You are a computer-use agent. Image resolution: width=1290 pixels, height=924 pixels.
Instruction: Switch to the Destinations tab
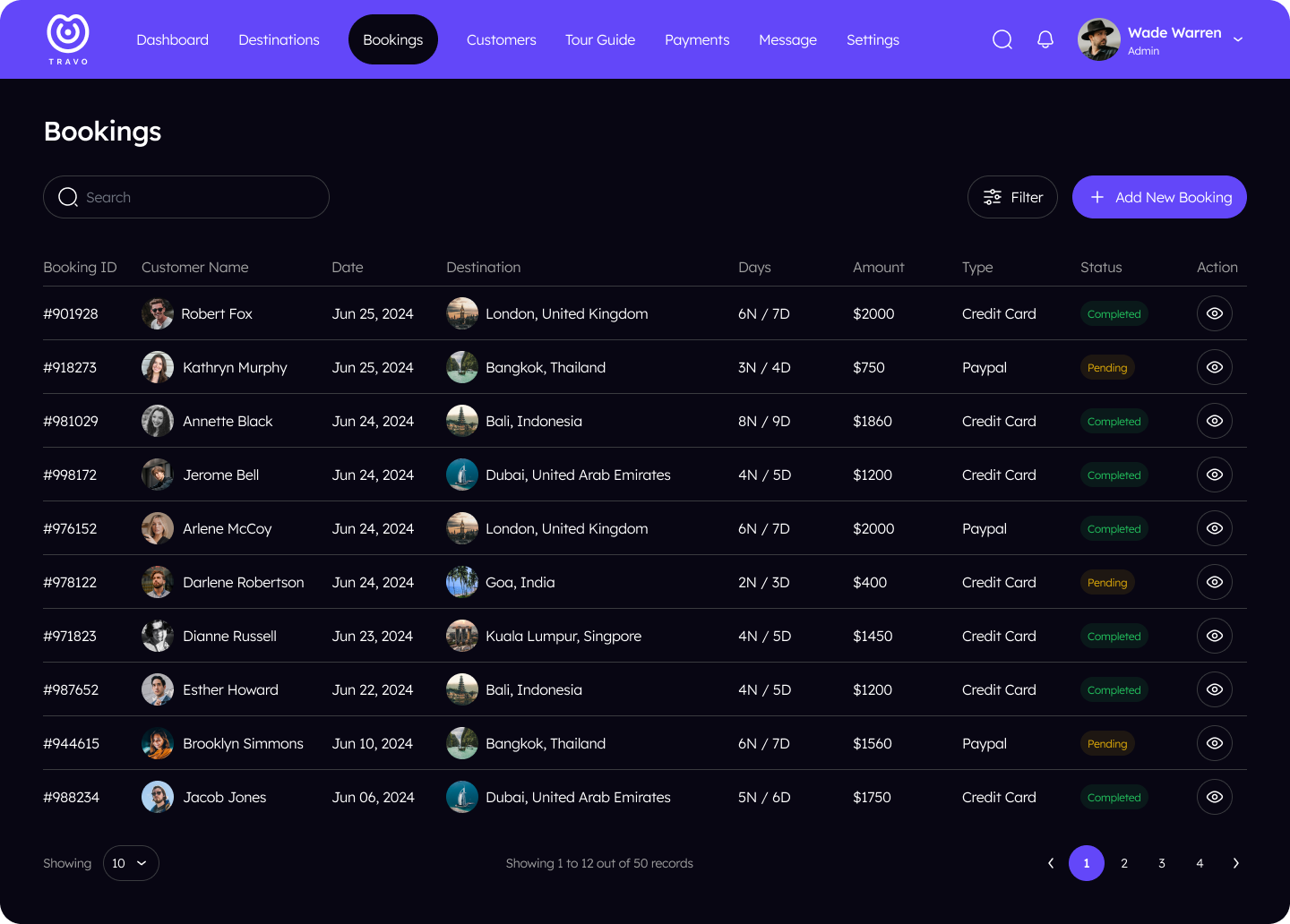coord(279,39)
